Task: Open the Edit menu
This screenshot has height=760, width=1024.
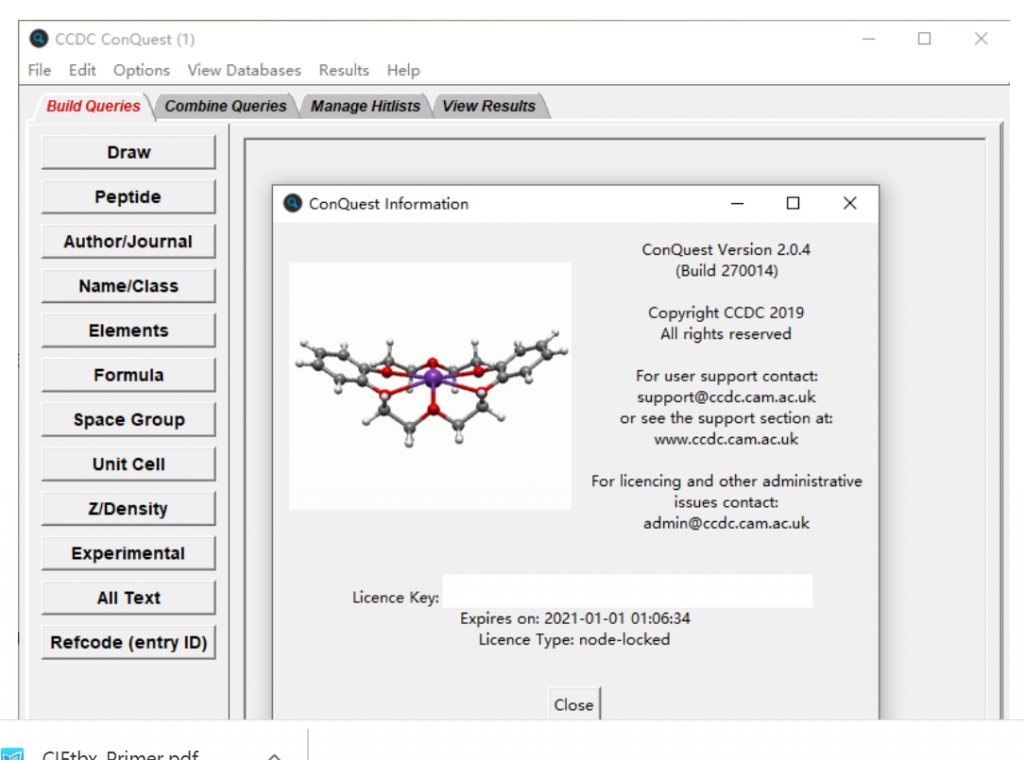Action: coord(82,70)
